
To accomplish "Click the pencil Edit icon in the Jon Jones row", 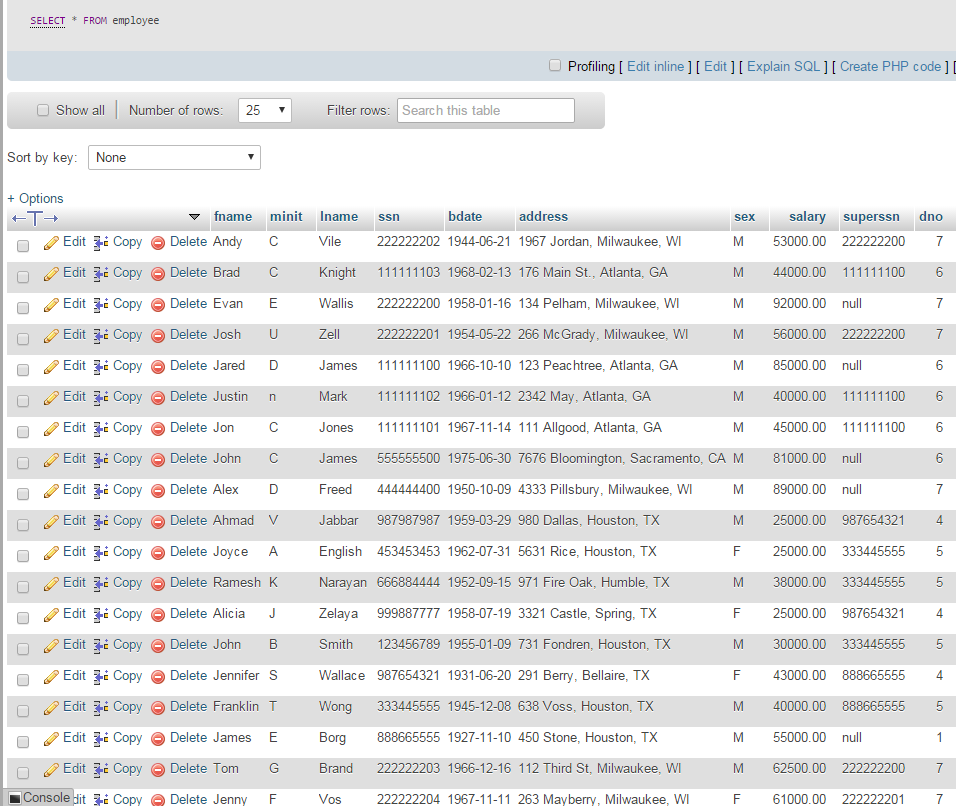I will click(51, 429).
